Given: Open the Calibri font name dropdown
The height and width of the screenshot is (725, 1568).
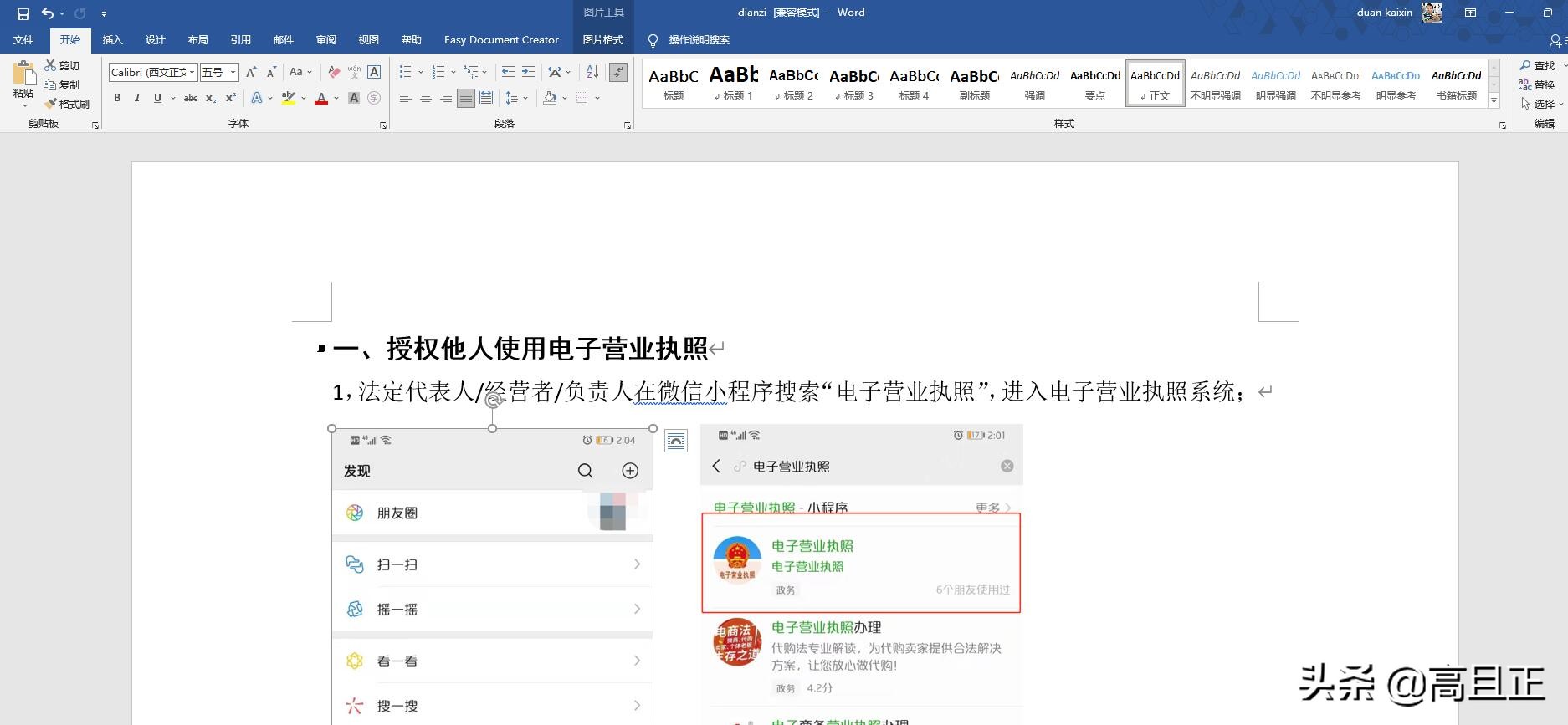Looking at the screenshot, I should click(192, 73).
